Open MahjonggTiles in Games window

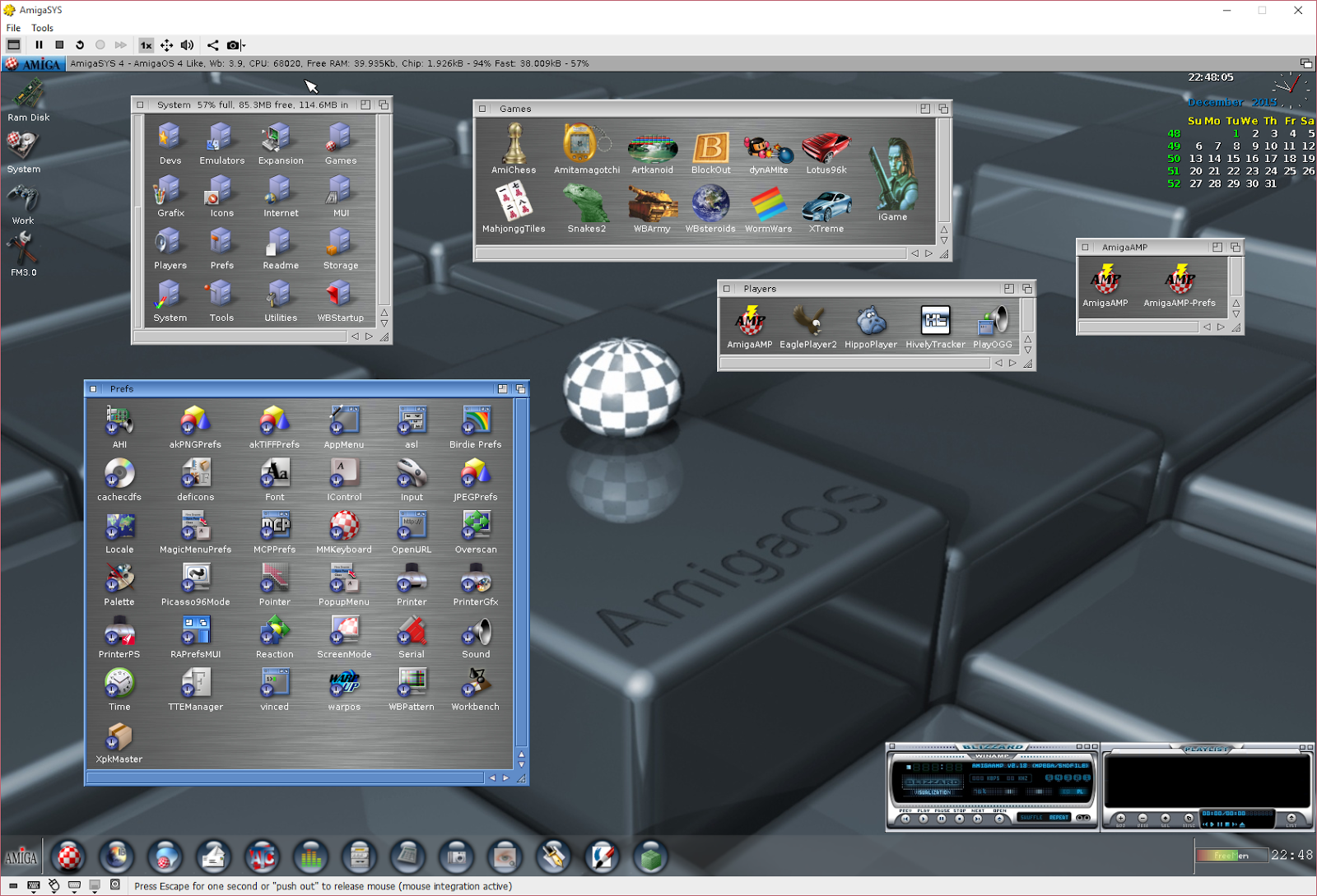pyautogui.click(x=514, y=207)
